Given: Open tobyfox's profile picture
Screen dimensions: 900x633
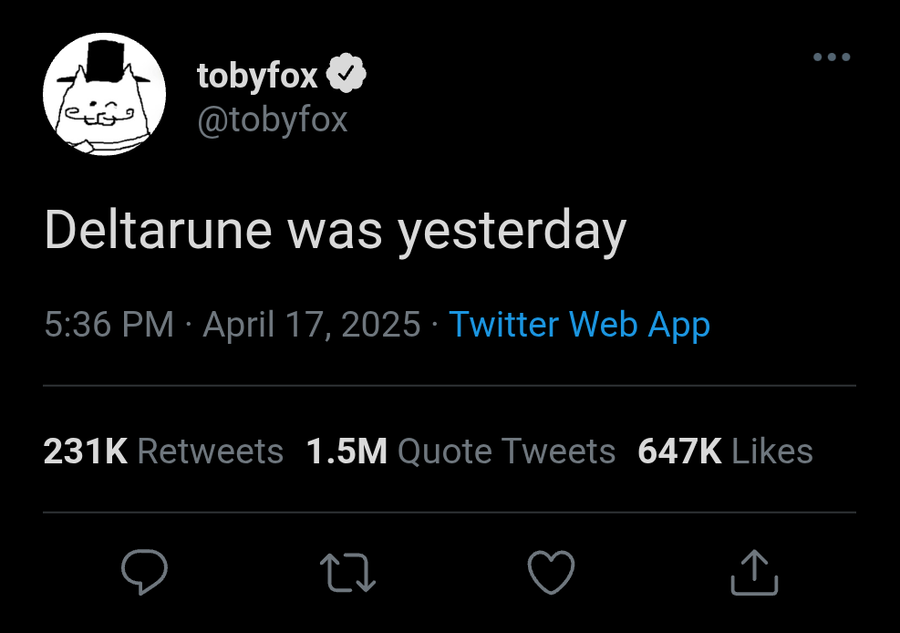Looking at the screenshot, I should 103,95.
